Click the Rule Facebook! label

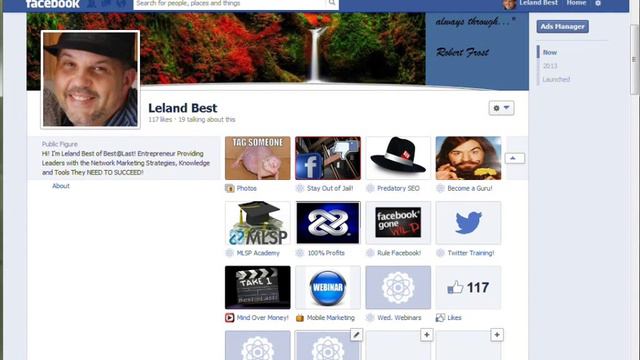click(399, 253)
